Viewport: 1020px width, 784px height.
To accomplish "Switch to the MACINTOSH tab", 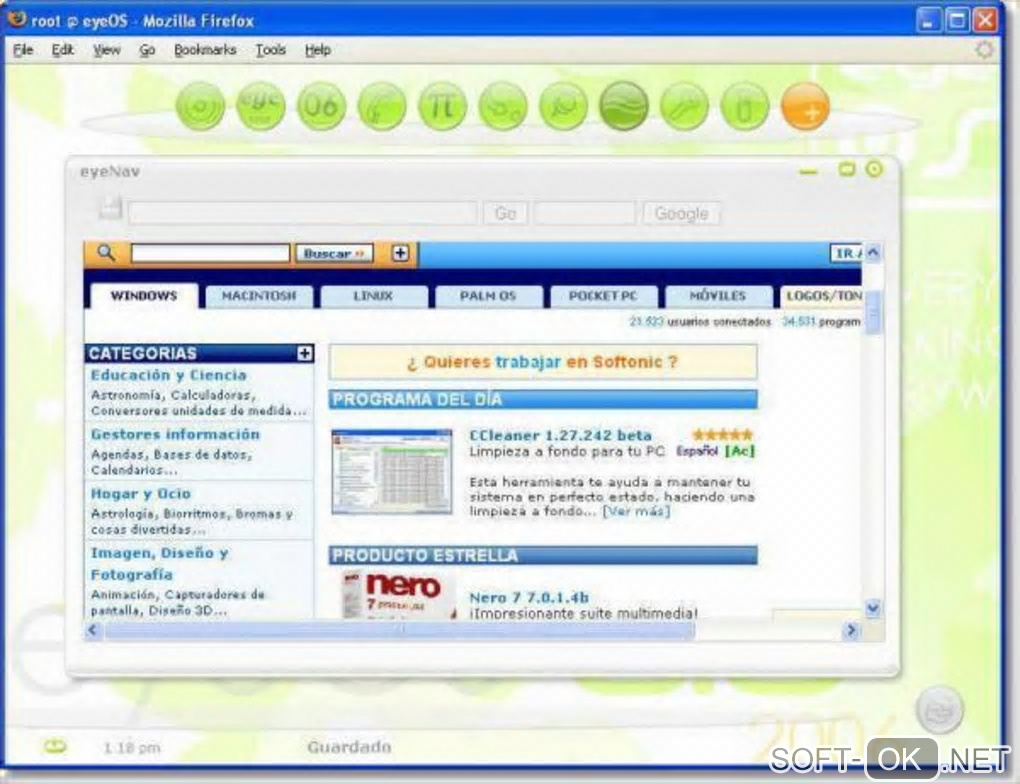I will tap(259, 296).
